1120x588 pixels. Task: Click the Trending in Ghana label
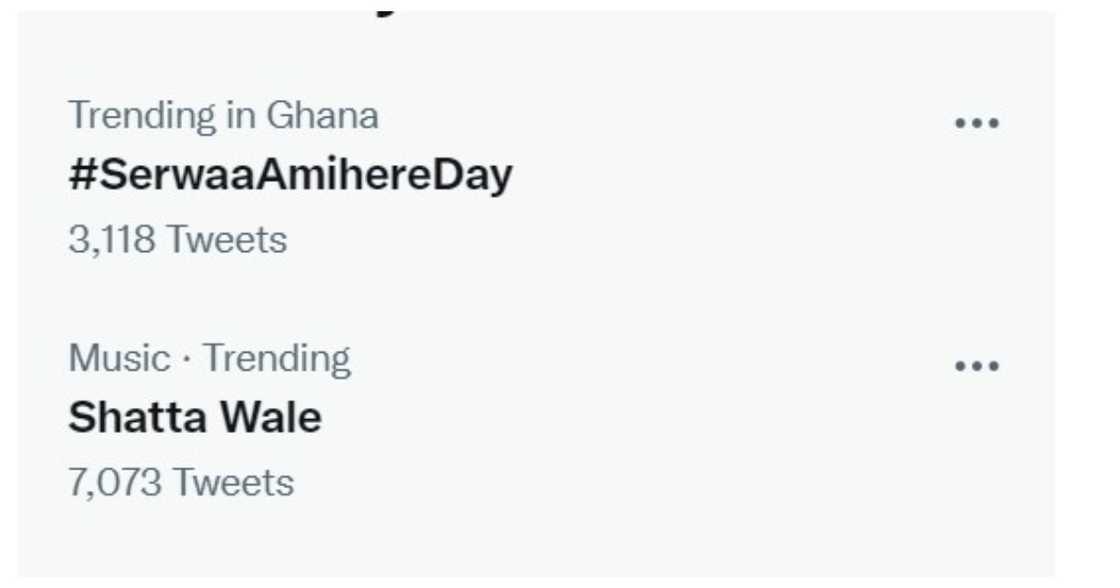(x=223, y=115)
